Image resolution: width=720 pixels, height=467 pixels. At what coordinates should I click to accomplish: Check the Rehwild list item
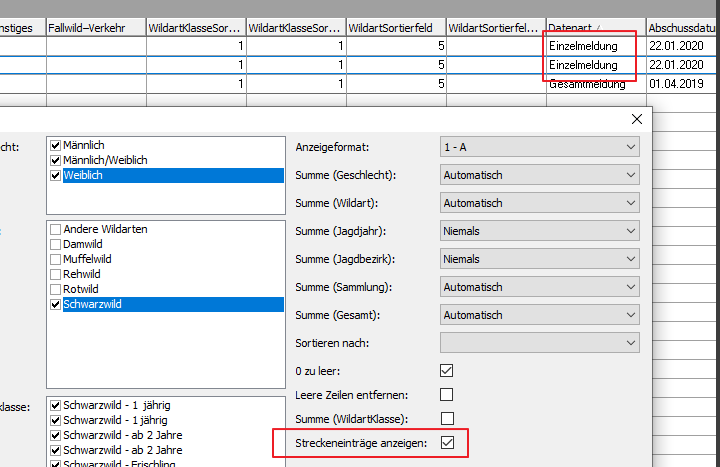point(56,274)
